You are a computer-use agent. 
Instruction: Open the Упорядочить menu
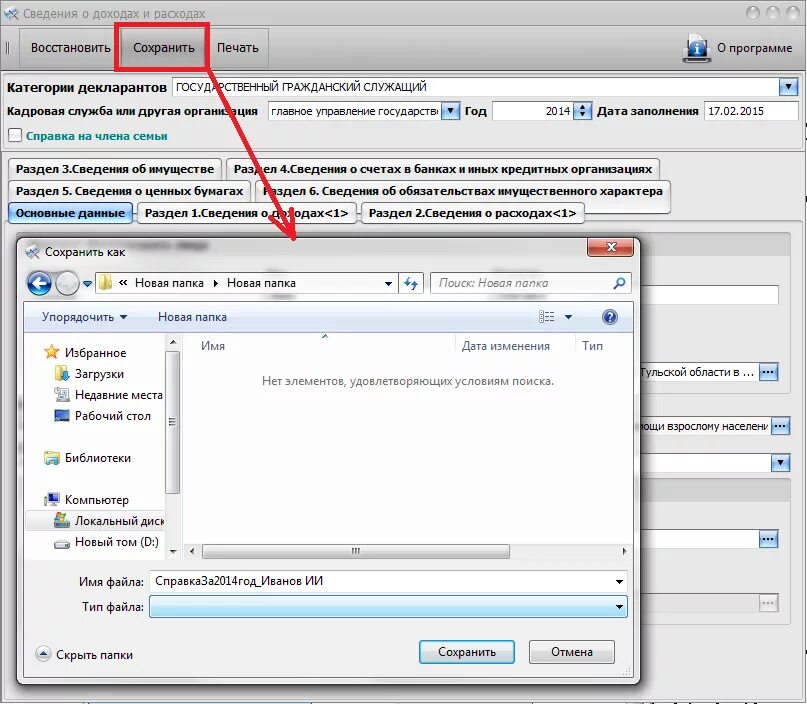pyautogui.click(x=84, y=317)
